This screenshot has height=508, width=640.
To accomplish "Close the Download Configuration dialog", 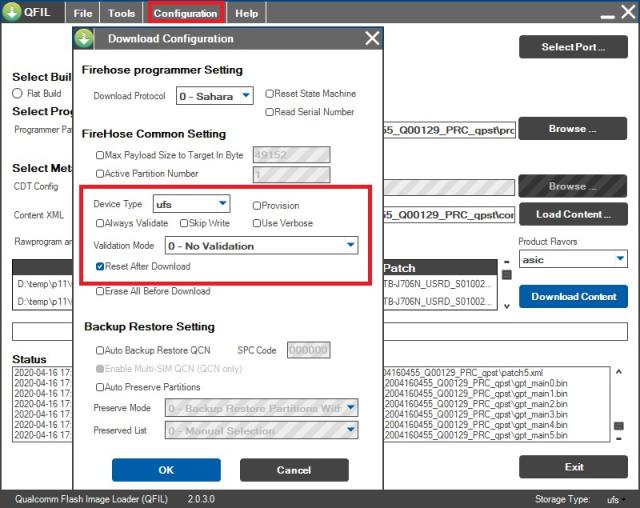I will (372, 38).
